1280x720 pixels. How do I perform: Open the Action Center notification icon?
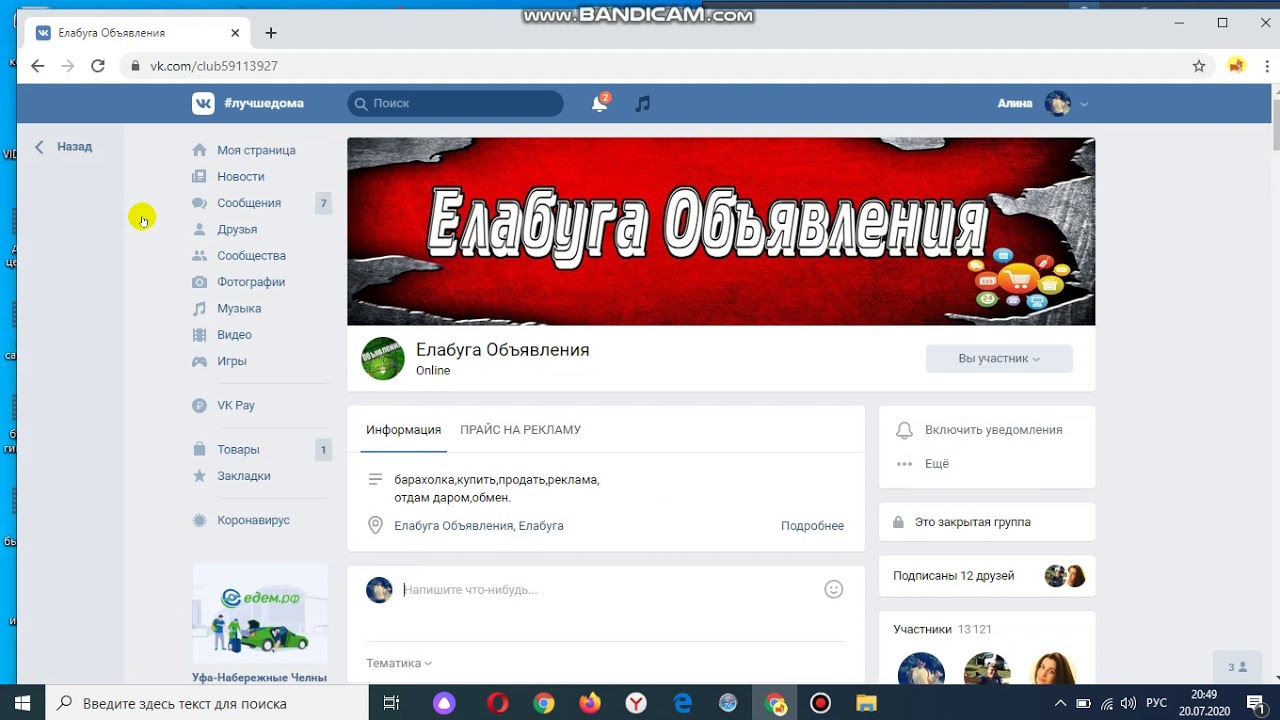(x=1255, y=703)
